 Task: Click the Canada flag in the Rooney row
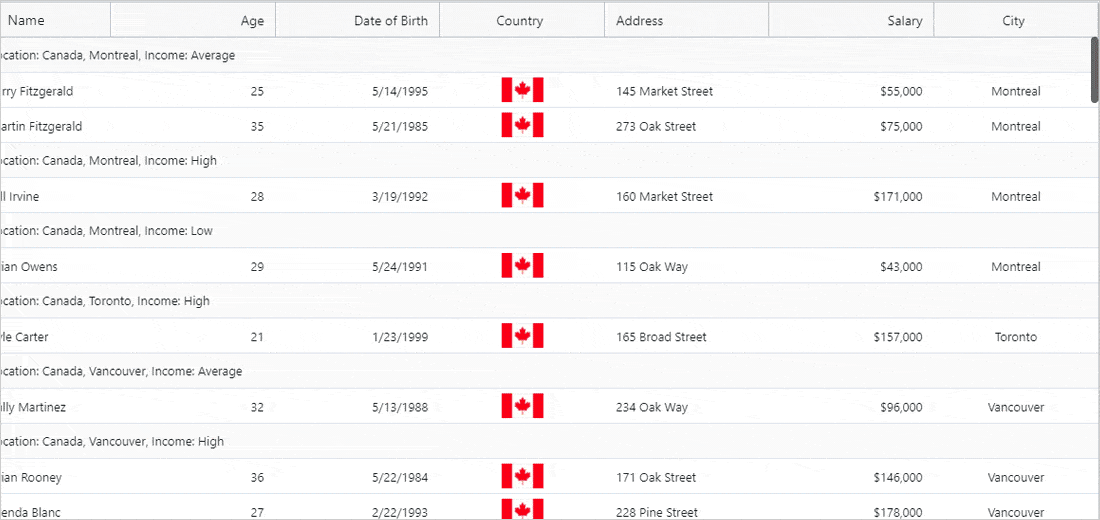coord(522,477)
